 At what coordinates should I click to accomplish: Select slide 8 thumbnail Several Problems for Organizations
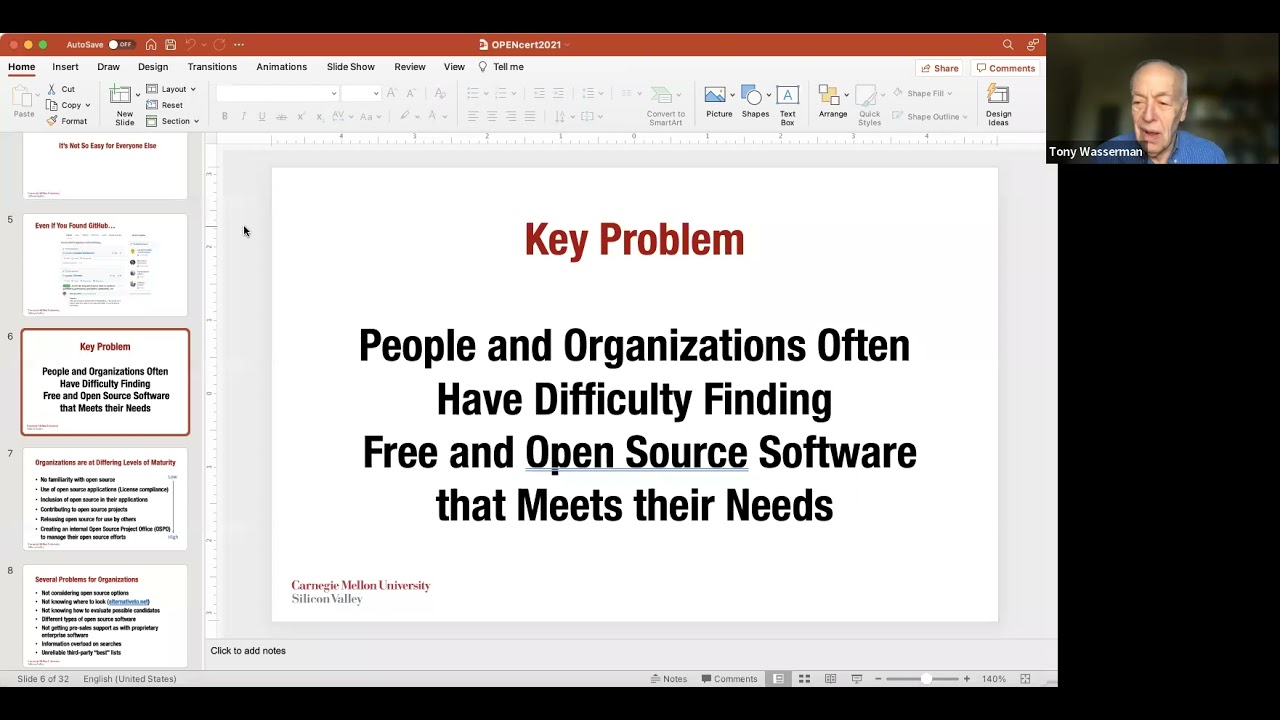pos(105,616)
